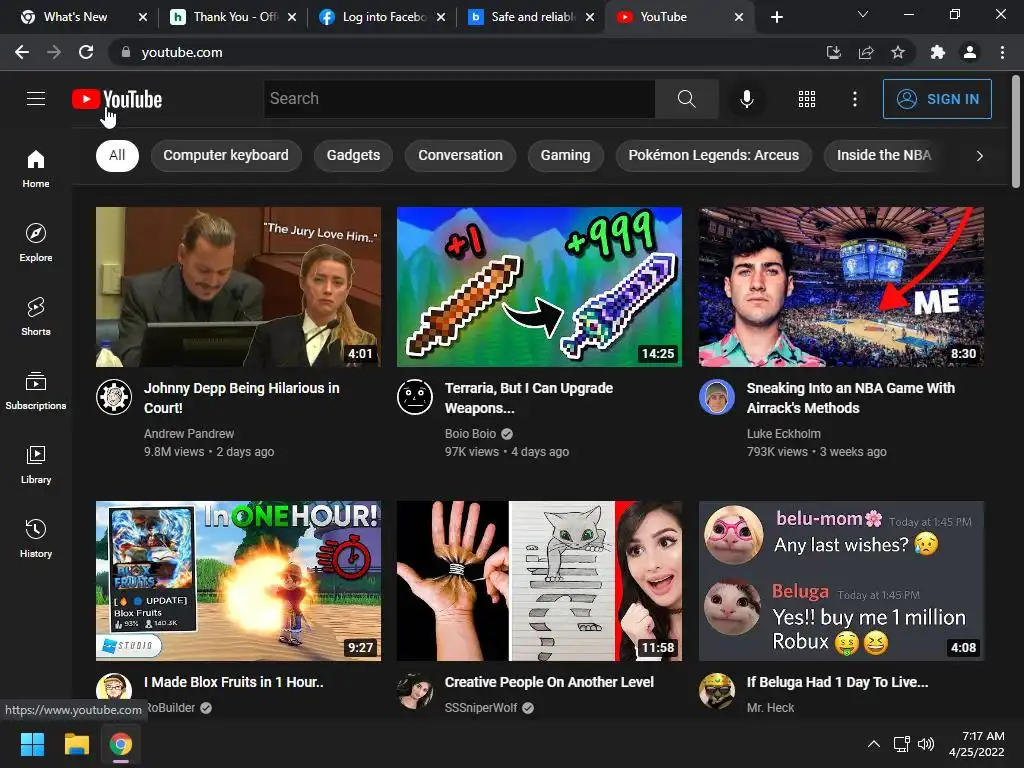Screen dimensions: 1024x768
Task: Select the Pokémon Legends: Arceus chip
Action: 714,155
